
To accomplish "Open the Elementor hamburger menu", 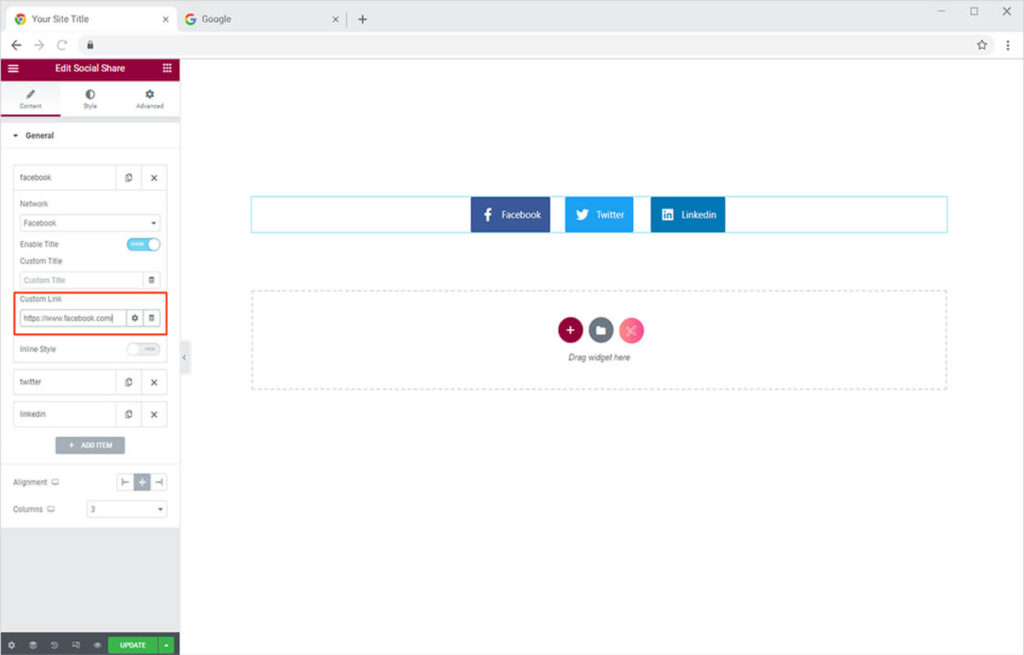I will tap(13, 68).
